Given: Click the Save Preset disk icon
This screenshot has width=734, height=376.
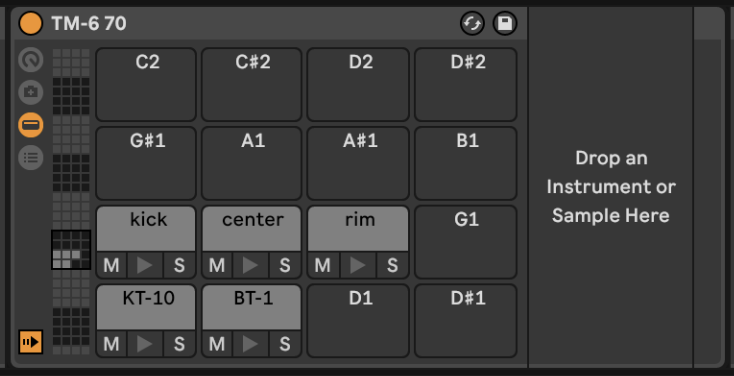Looking at the screenshot, I should 505,23.
